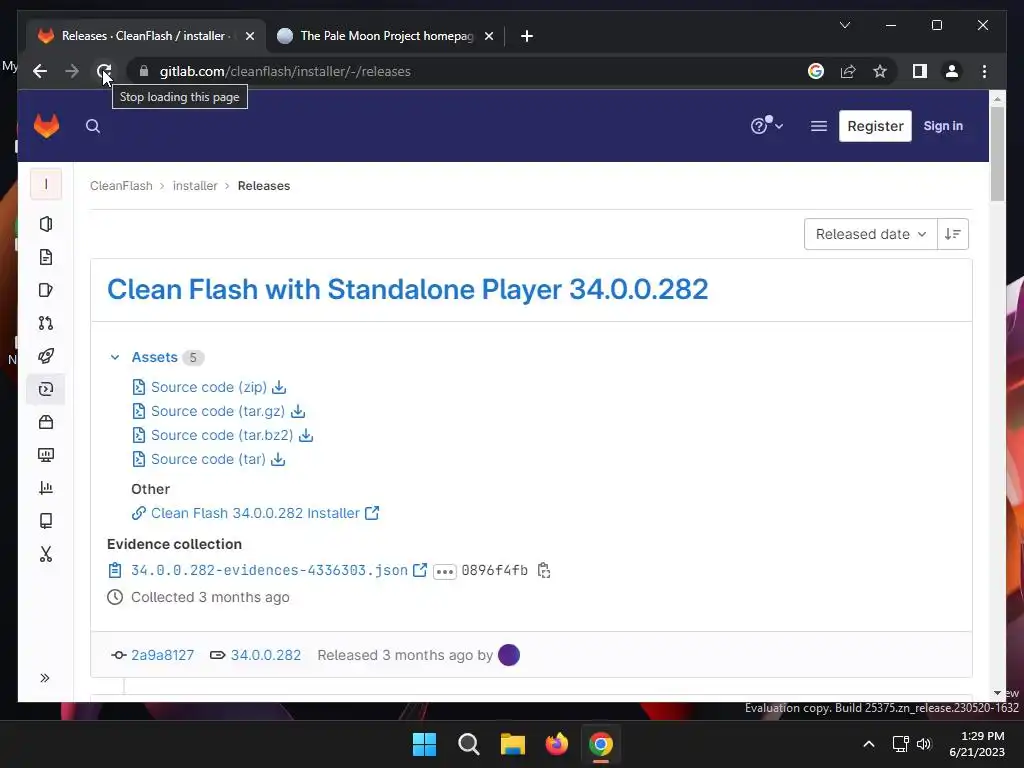Click the Register button

coord(875,126)
